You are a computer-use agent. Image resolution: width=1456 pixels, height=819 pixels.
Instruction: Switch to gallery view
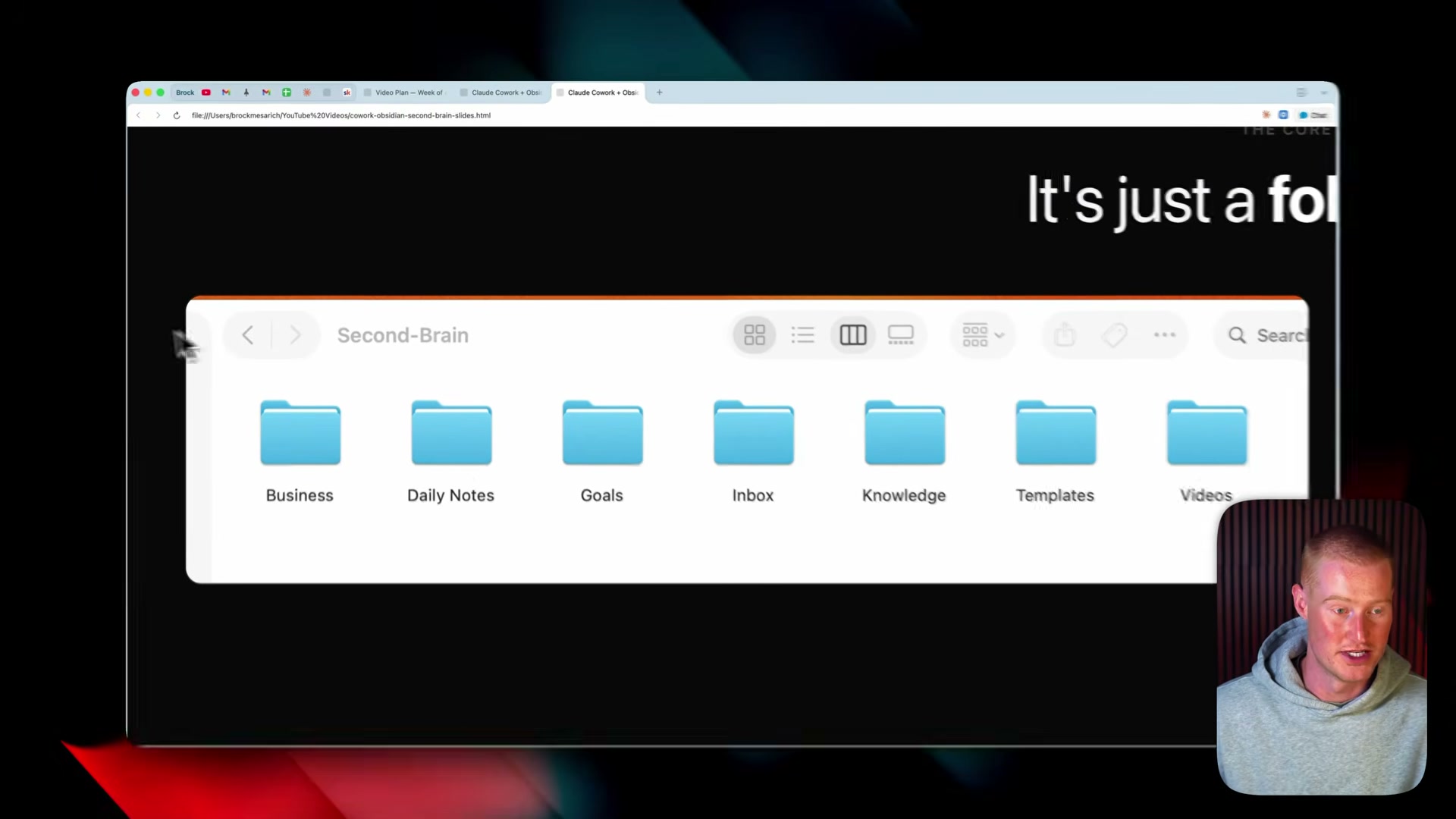coord(901,335)
